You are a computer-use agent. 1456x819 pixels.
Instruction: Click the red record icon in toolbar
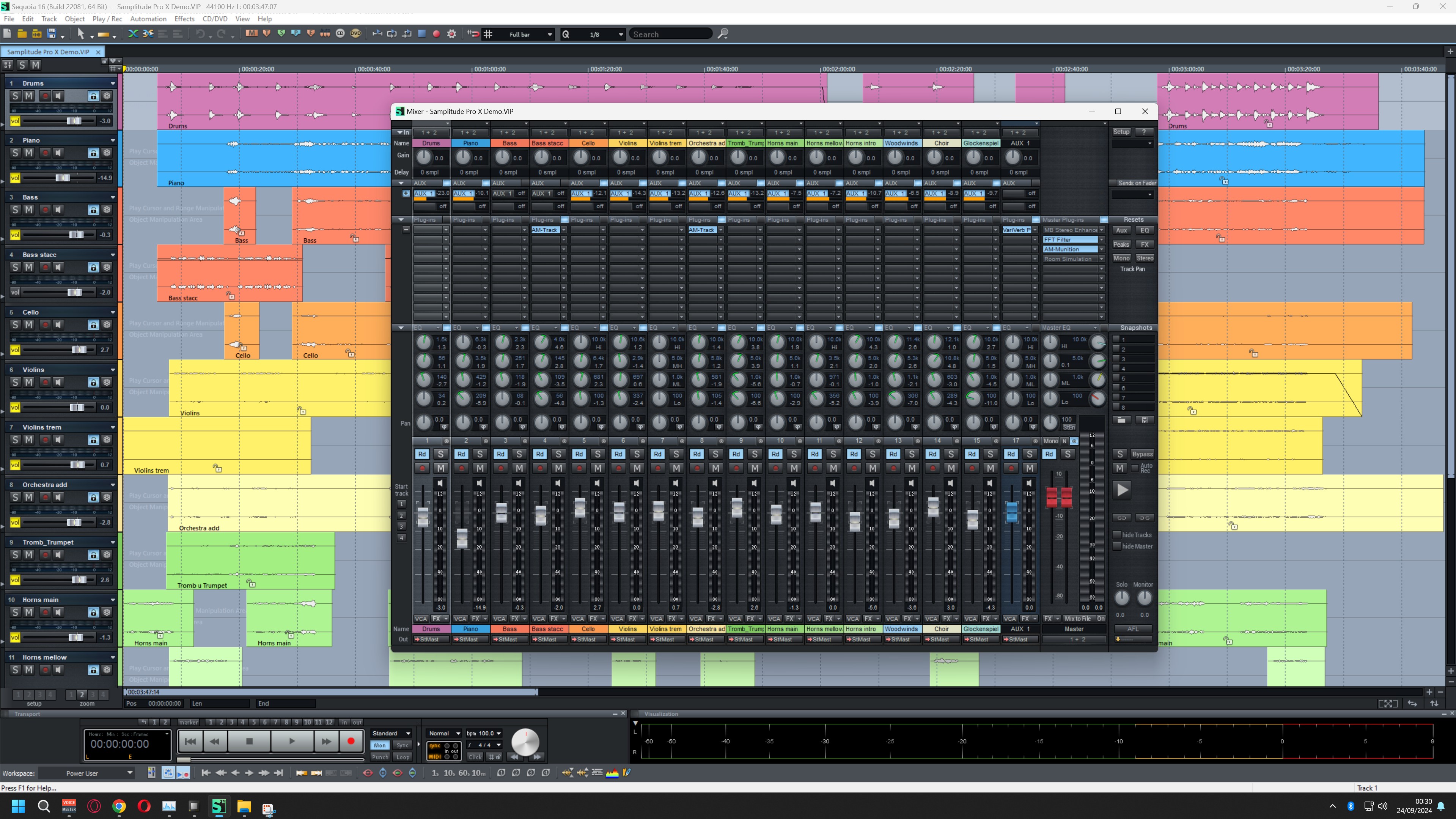click(x=436, y=34)
